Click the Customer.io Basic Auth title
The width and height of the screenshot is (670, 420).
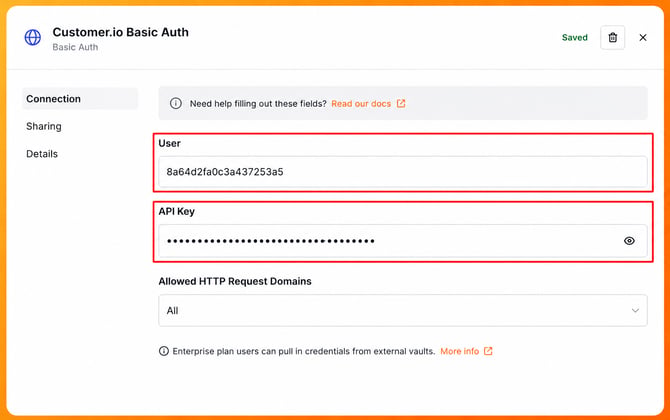coord(120,32)
